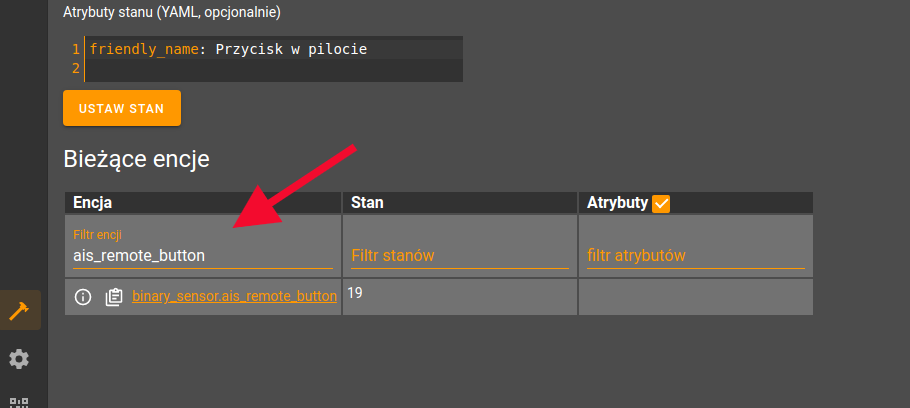910x408 pixels.
Task: Click the Atrybuty column header label
Action: coord(617,202)
